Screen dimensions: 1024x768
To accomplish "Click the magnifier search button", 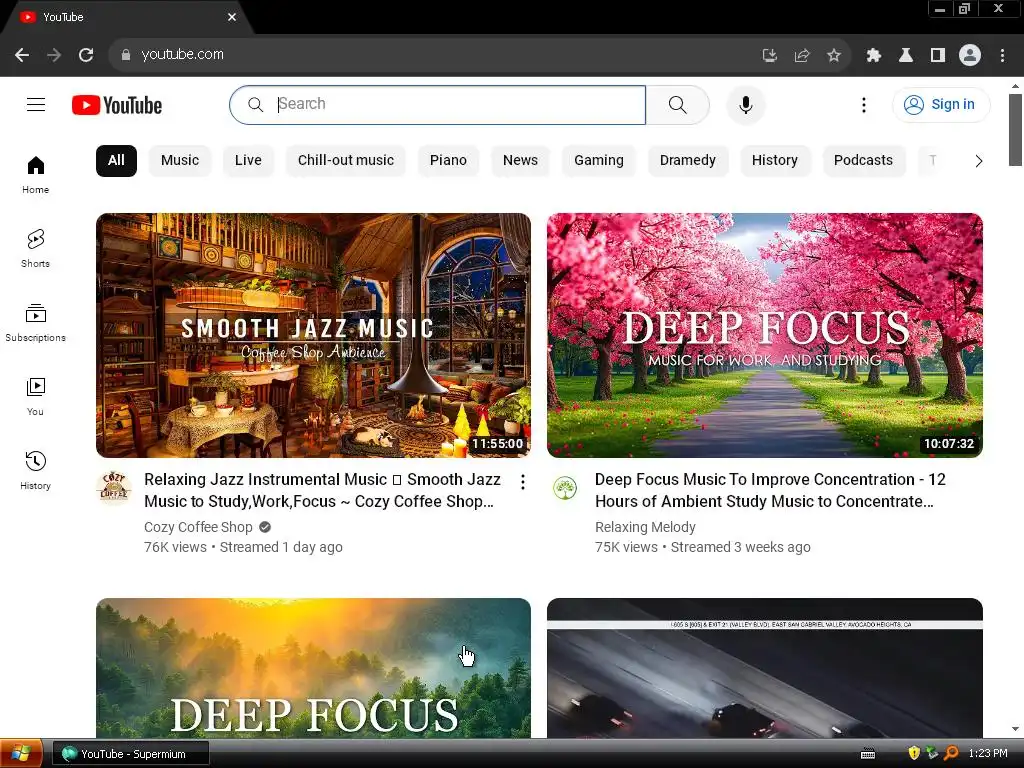I will pyautogui.click(x=678, y=104).
